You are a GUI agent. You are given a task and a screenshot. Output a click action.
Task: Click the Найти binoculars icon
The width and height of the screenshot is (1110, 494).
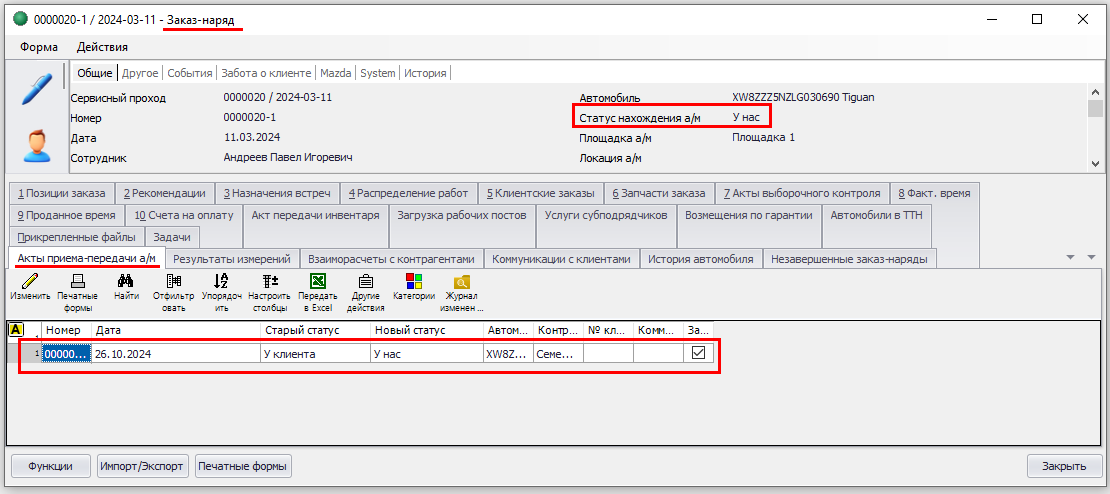(x=126, y=282)
